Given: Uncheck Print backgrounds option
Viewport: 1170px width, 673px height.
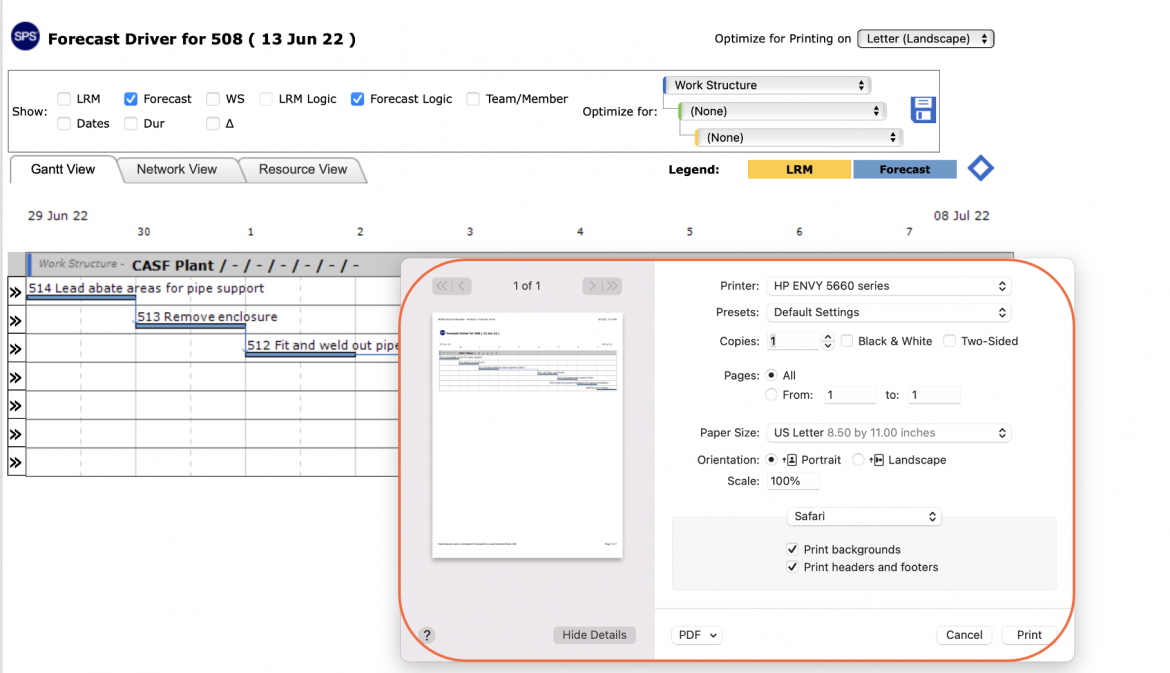Looking at the screenshot, I should 792,549.
